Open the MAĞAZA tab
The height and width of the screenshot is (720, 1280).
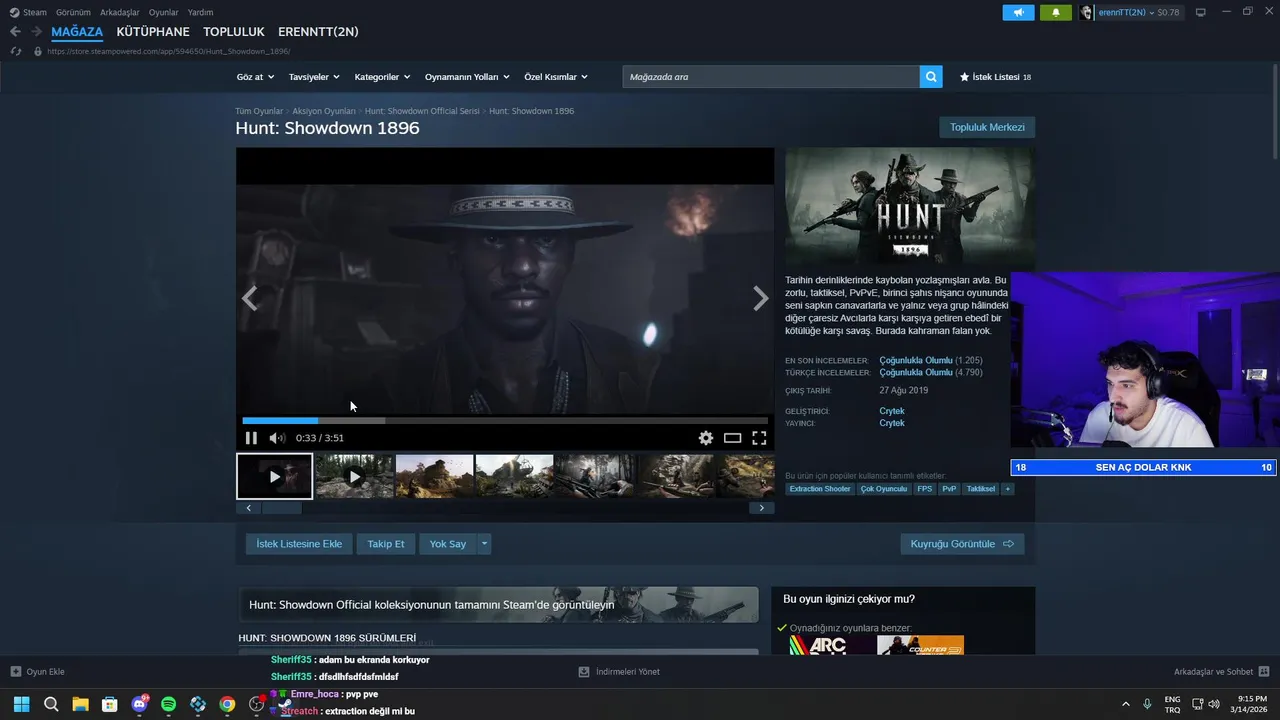click(77, 32)
